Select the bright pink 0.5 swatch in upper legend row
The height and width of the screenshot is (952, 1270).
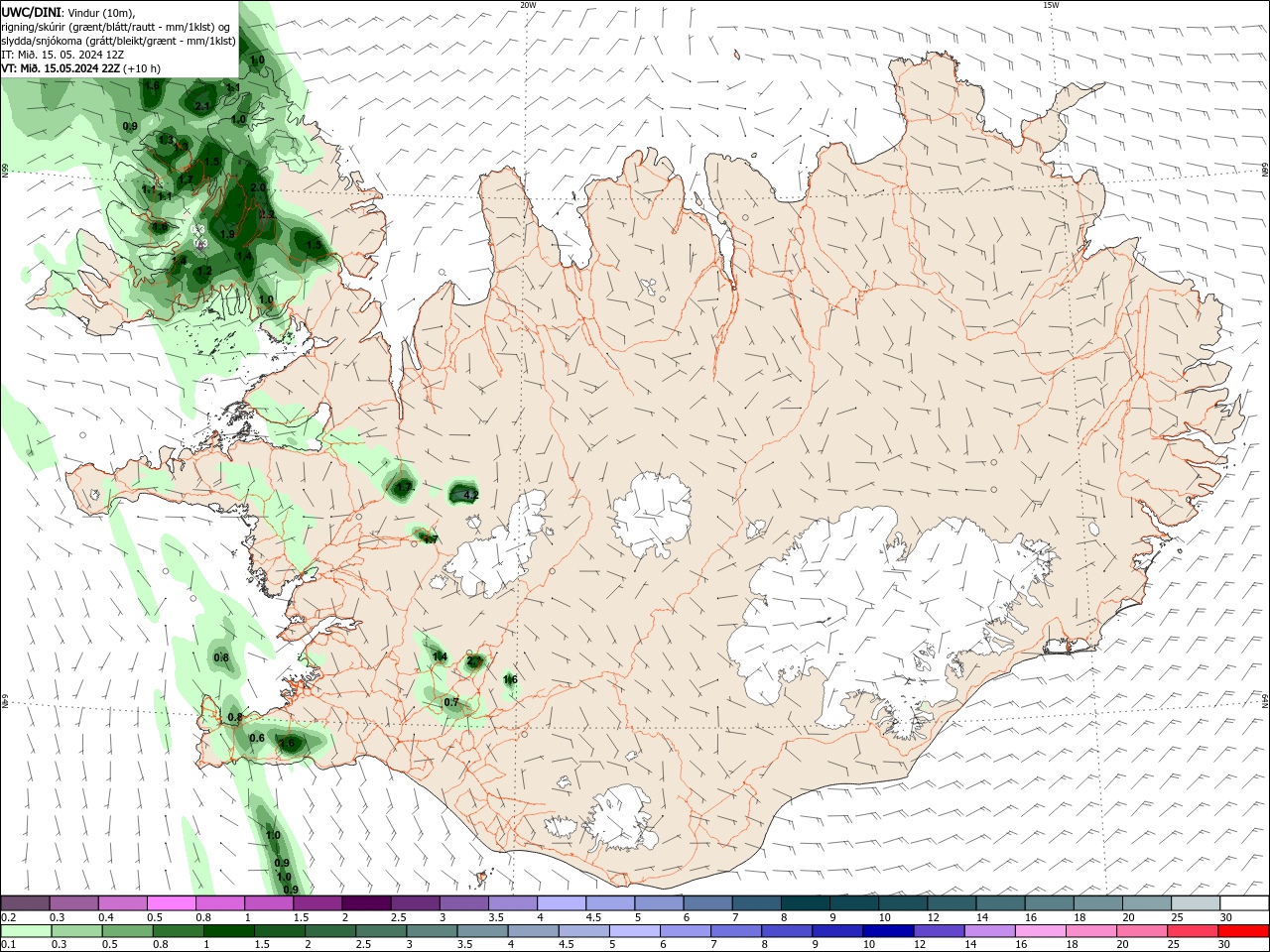[171, 903]
